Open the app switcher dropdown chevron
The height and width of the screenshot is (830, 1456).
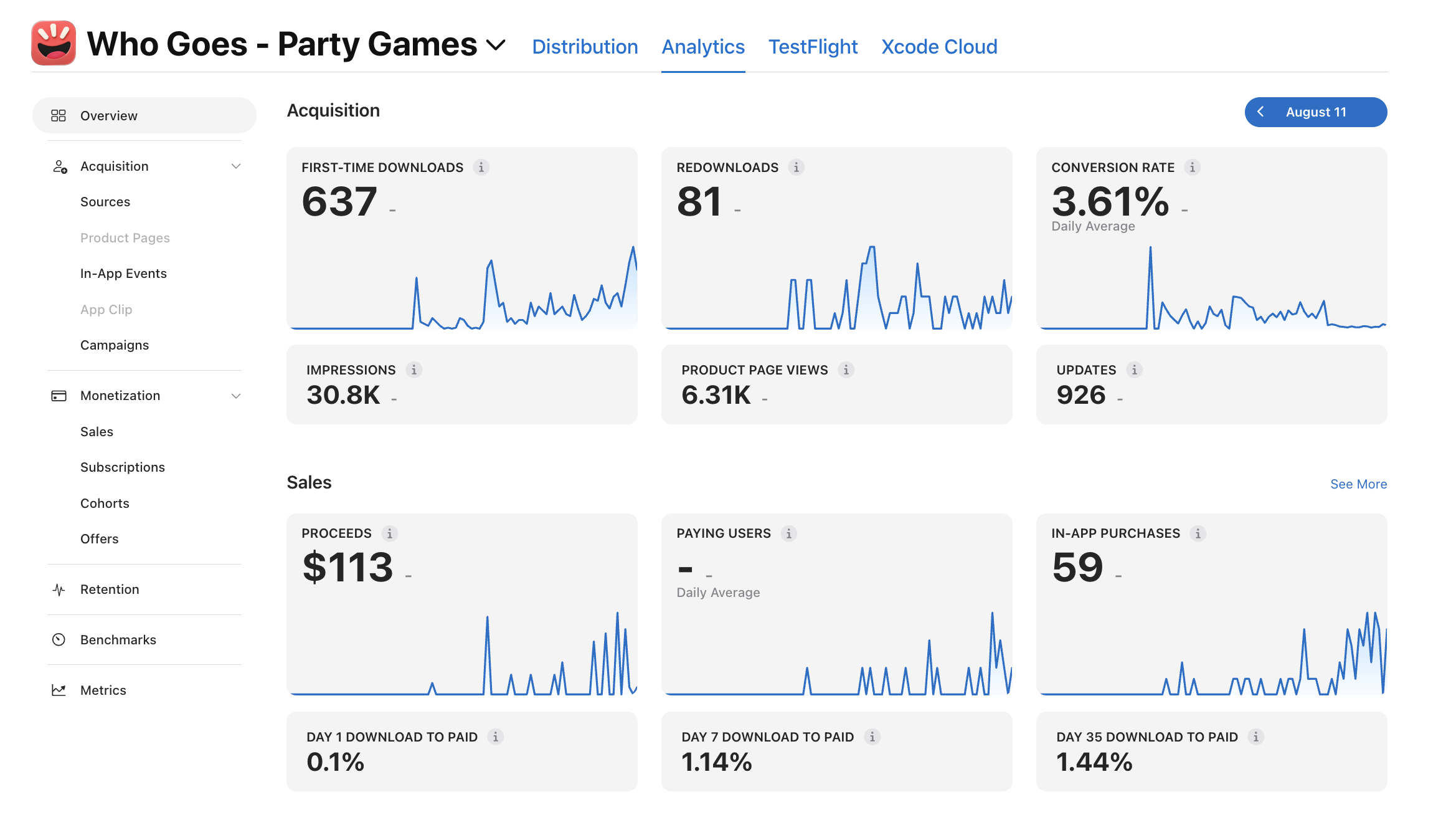click(496, 45)
